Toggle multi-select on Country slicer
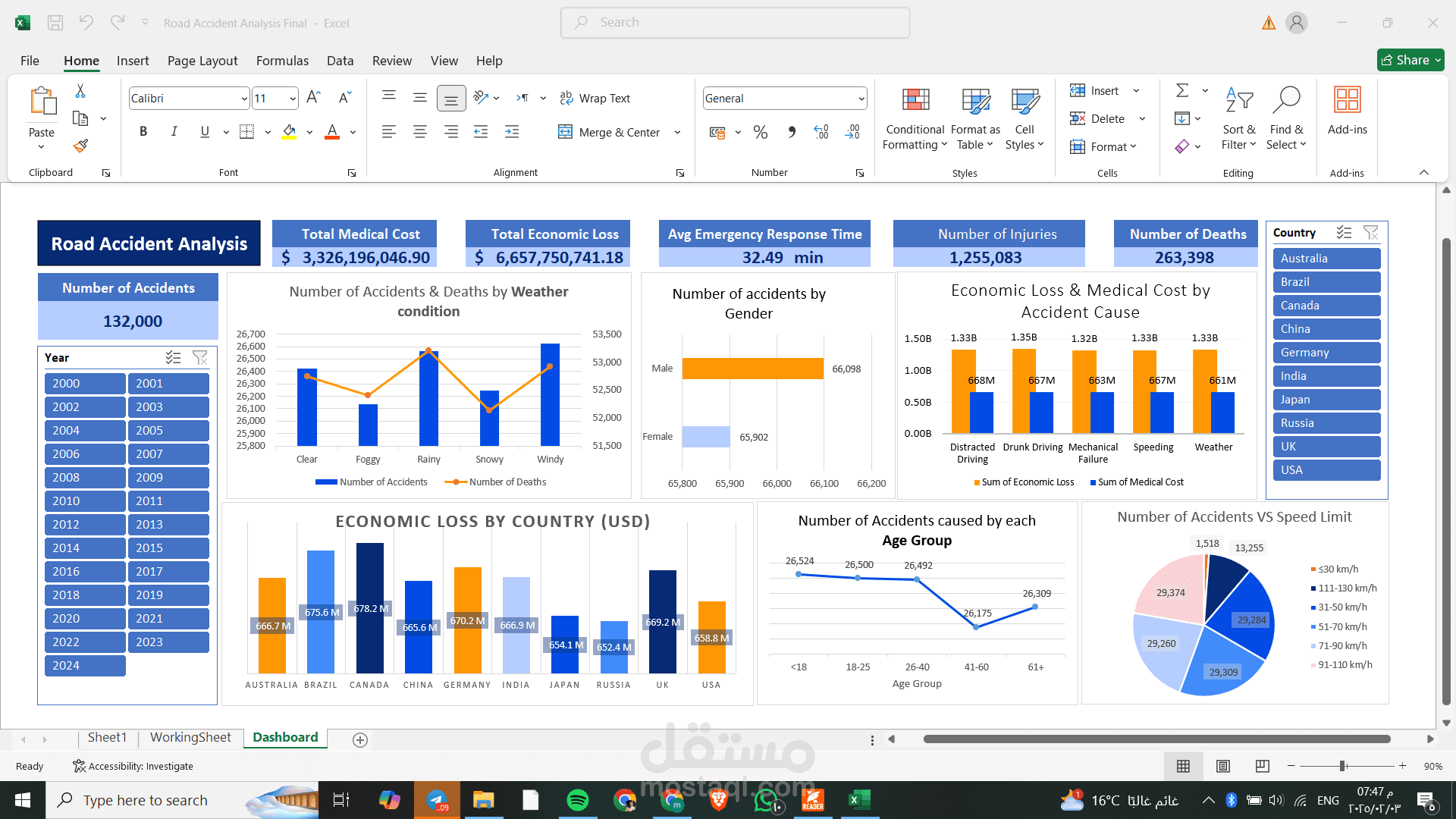Screen dimensions: 1456x819 tap(1344, 233)
